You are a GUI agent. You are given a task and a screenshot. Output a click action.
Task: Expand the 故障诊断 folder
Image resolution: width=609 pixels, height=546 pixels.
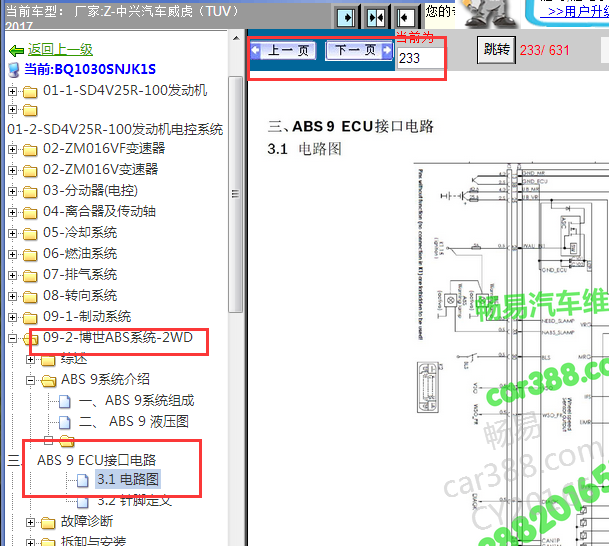30,522
